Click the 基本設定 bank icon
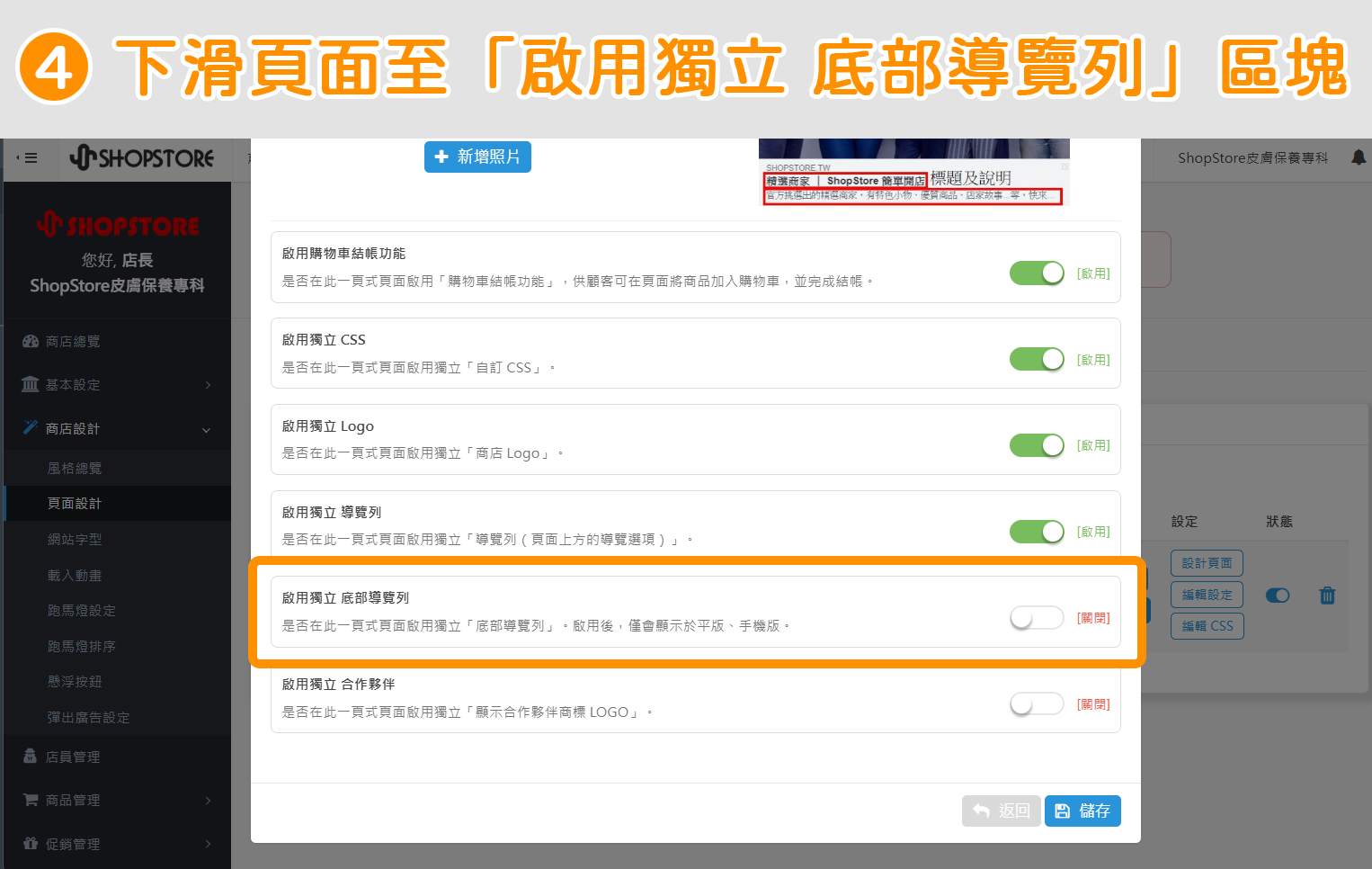The height and width of the screenshot is (869, 1372). point(31,384)
